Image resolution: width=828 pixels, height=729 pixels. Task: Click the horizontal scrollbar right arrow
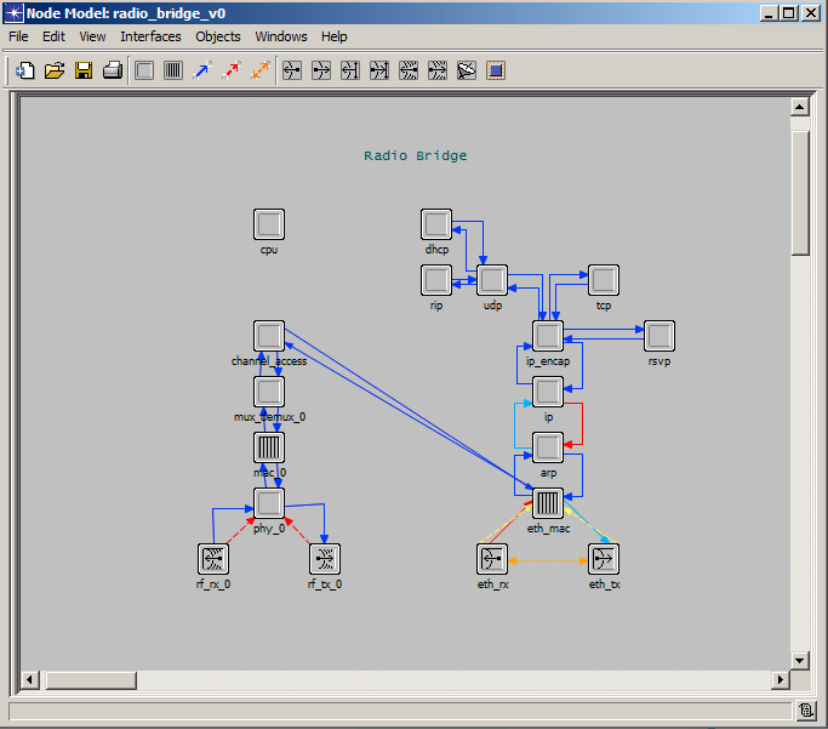click(x=780, y=680)
